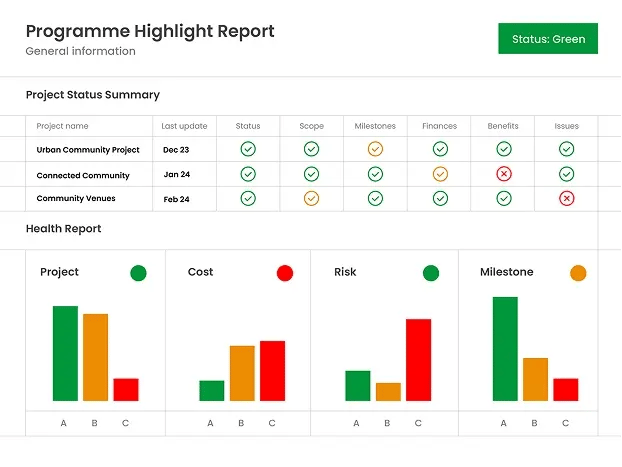Screen dimensions: 622x467
Task: Select the Urban Community Project row name
Action: [88, 150]
